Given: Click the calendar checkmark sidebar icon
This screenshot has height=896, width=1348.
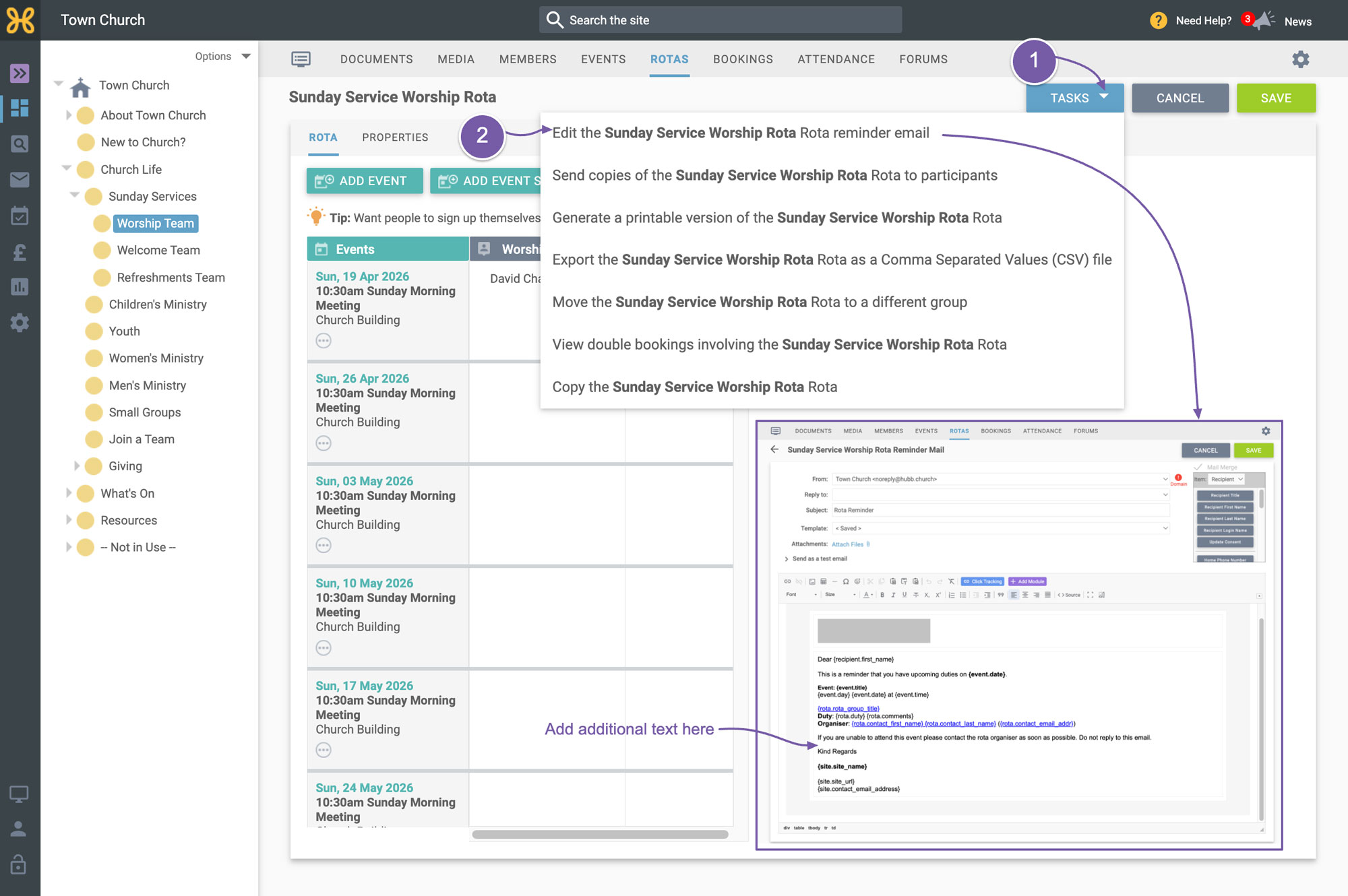Looking at the screenshot, I should click(20, 216).
